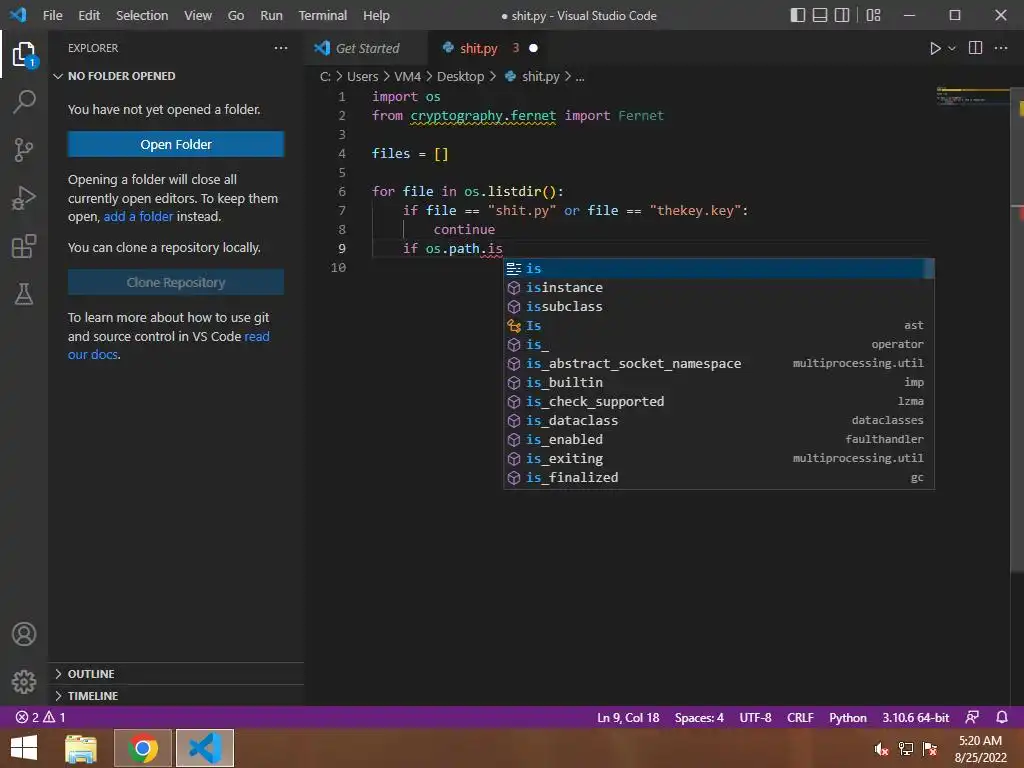Open the View menu

tap(198, 15)
